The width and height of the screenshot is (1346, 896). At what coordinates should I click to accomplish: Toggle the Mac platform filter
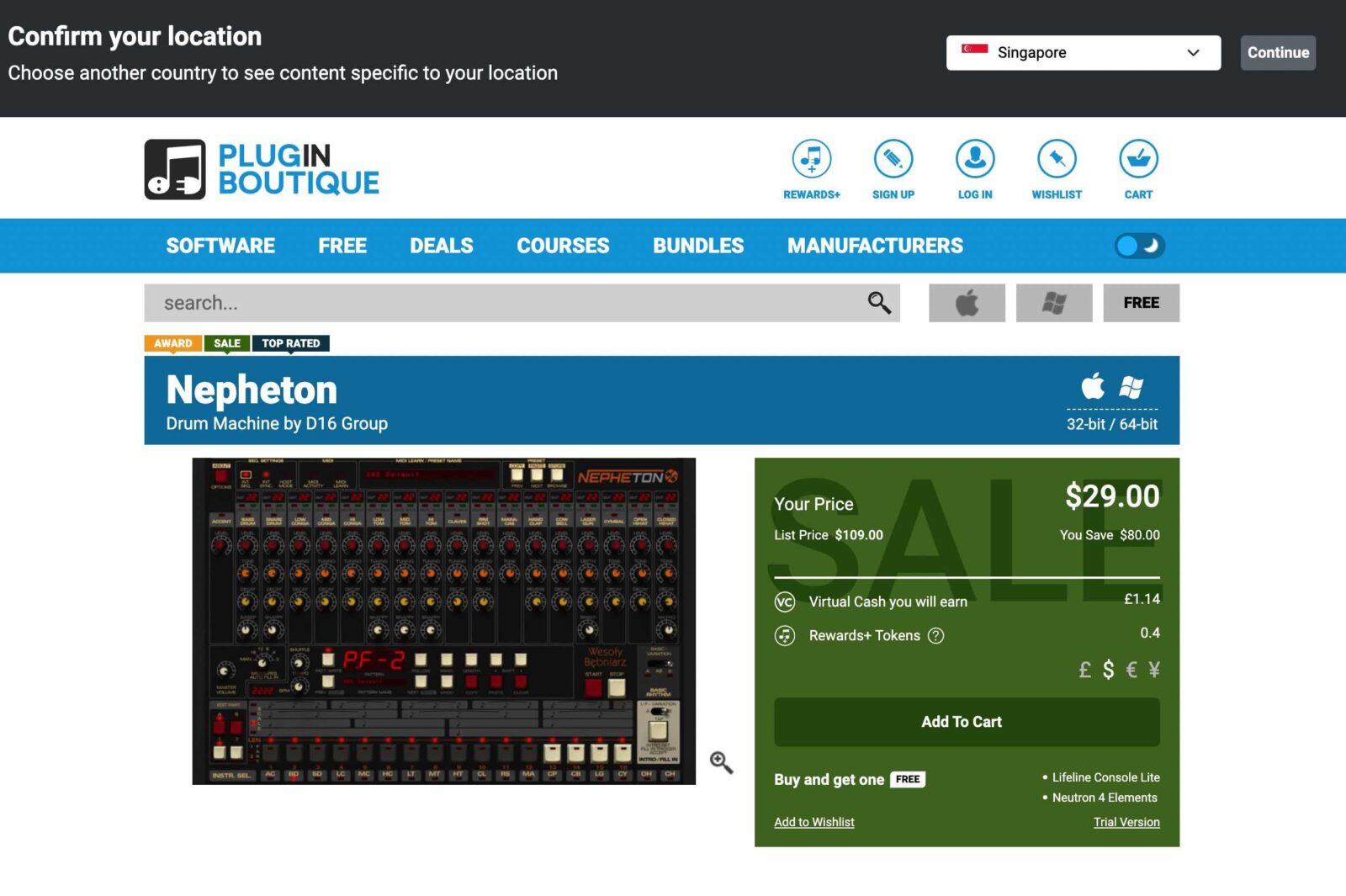[x=967, y=303]
